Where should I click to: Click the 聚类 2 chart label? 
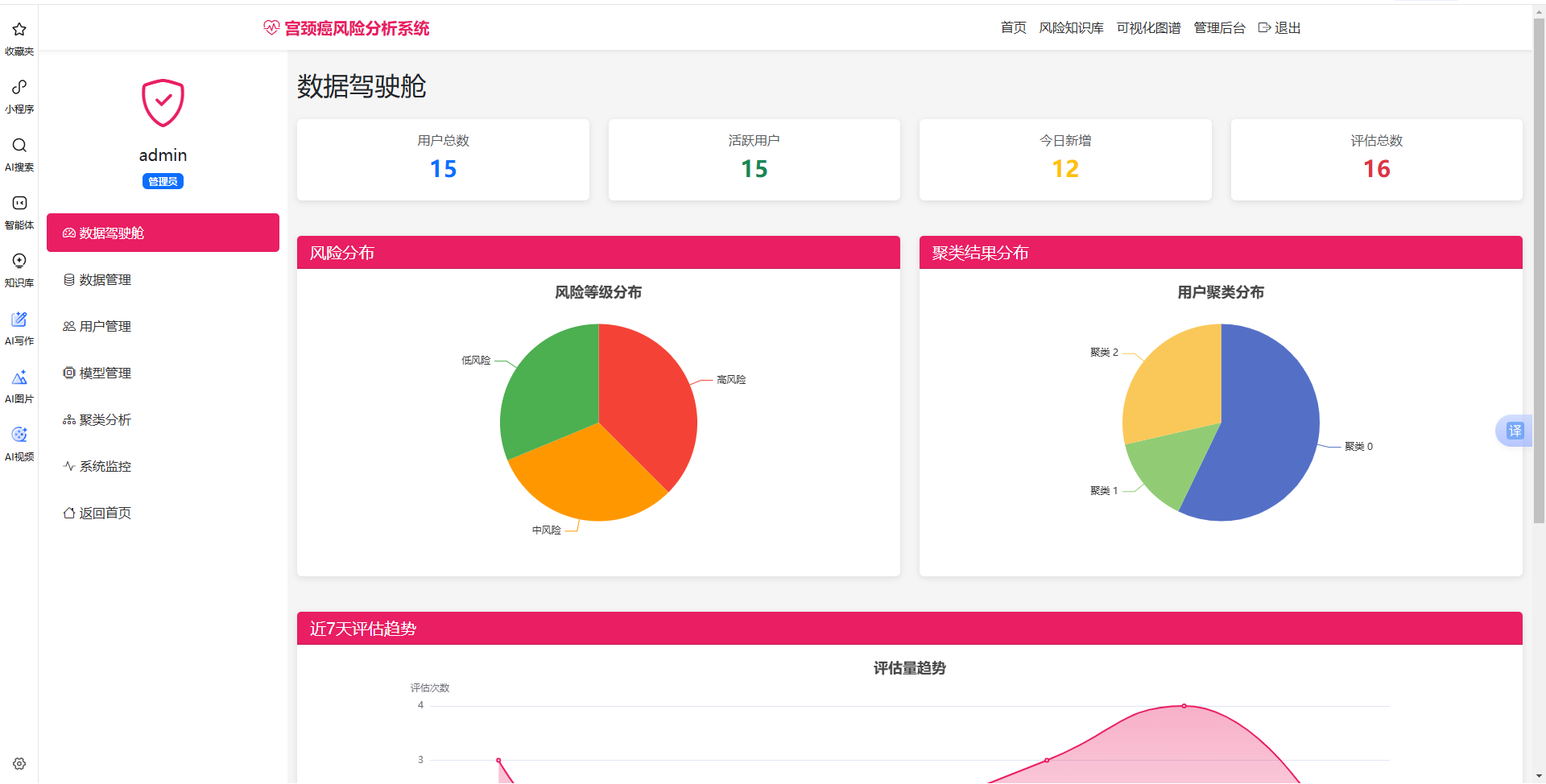1104,353
